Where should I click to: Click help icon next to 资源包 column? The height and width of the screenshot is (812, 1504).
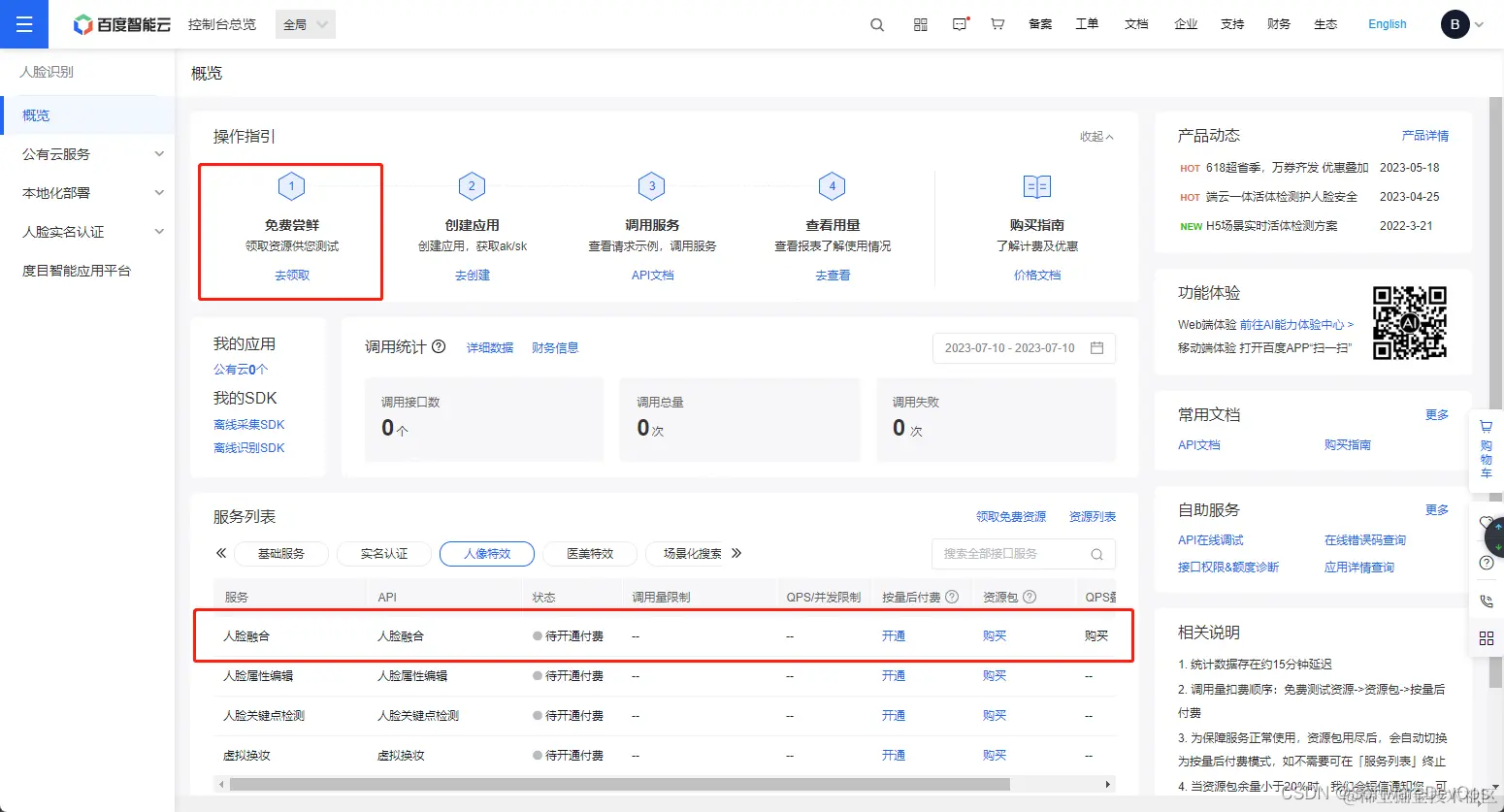pyautogui.click(x=1030, y=597)
